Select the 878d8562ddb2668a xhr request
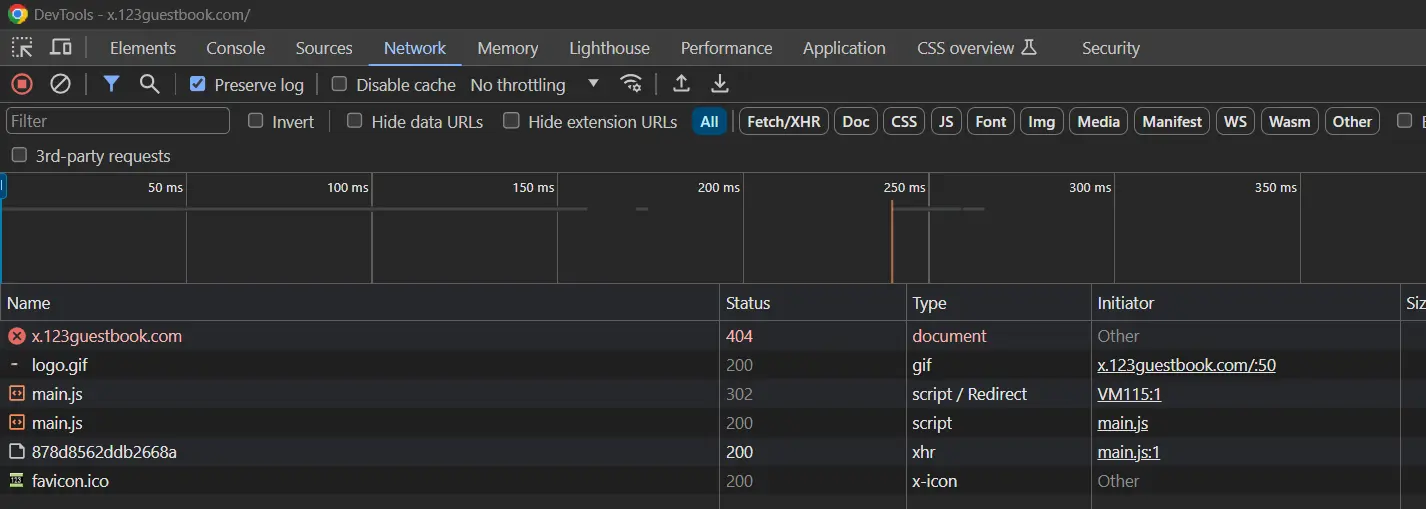The height and width of the screenshot is (509, 1426). coord(713,452)
